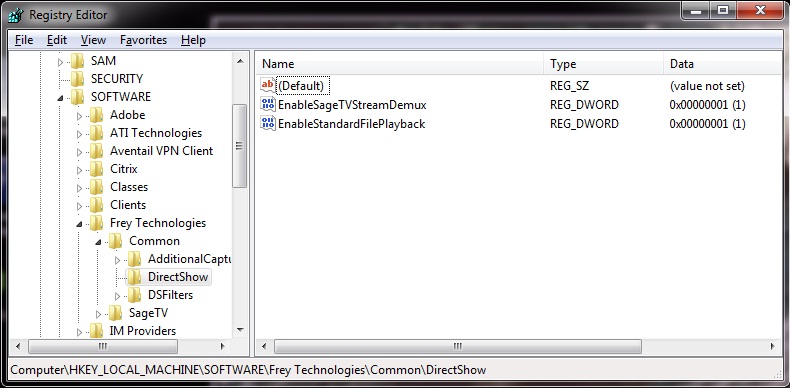The height and width of the screenshot is (390, 790).
Task: Click the (Default) string value icon
Action: click(268, 85)
